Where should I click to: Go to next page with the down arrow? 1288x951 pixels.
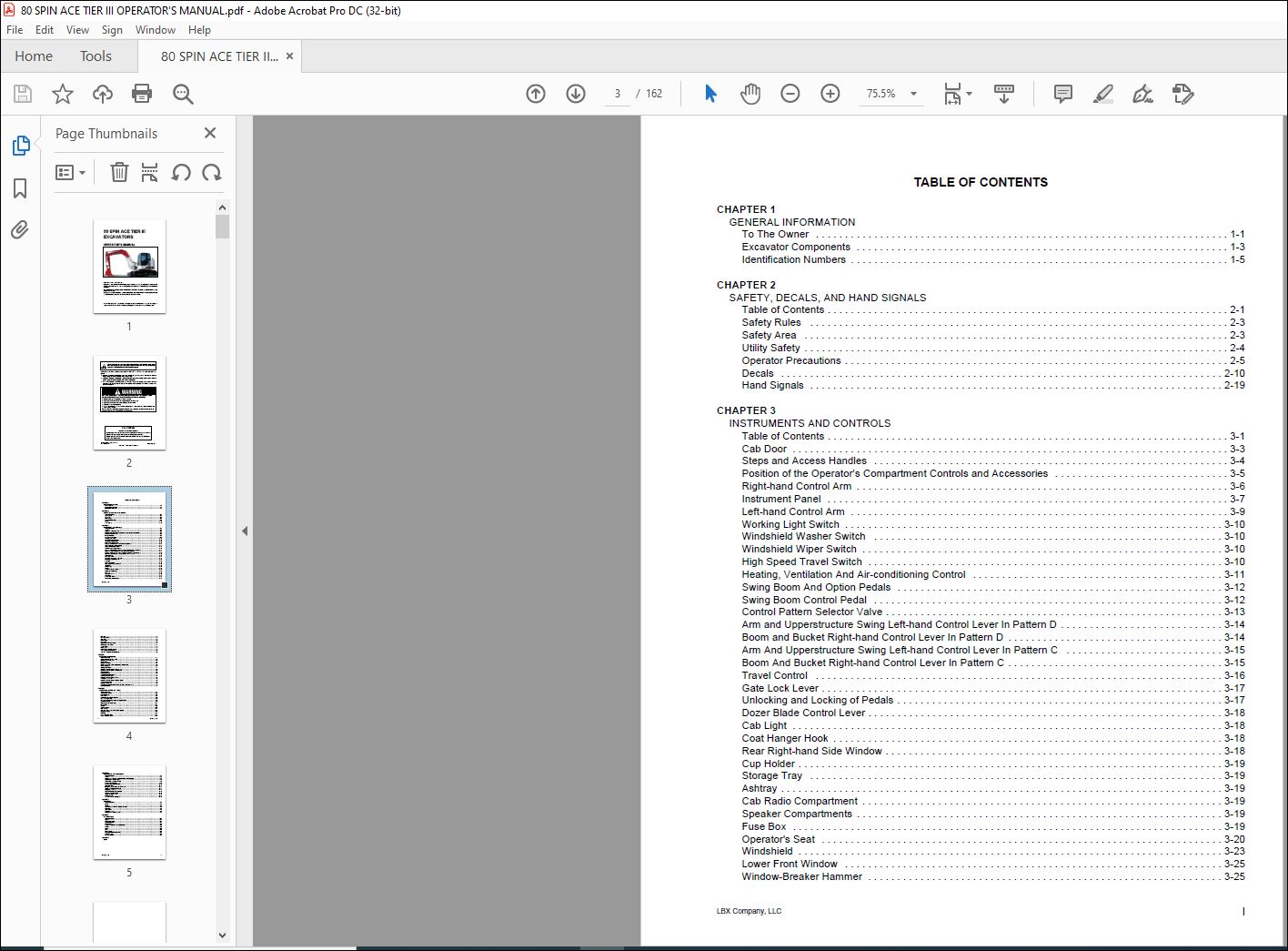[576, 94]
